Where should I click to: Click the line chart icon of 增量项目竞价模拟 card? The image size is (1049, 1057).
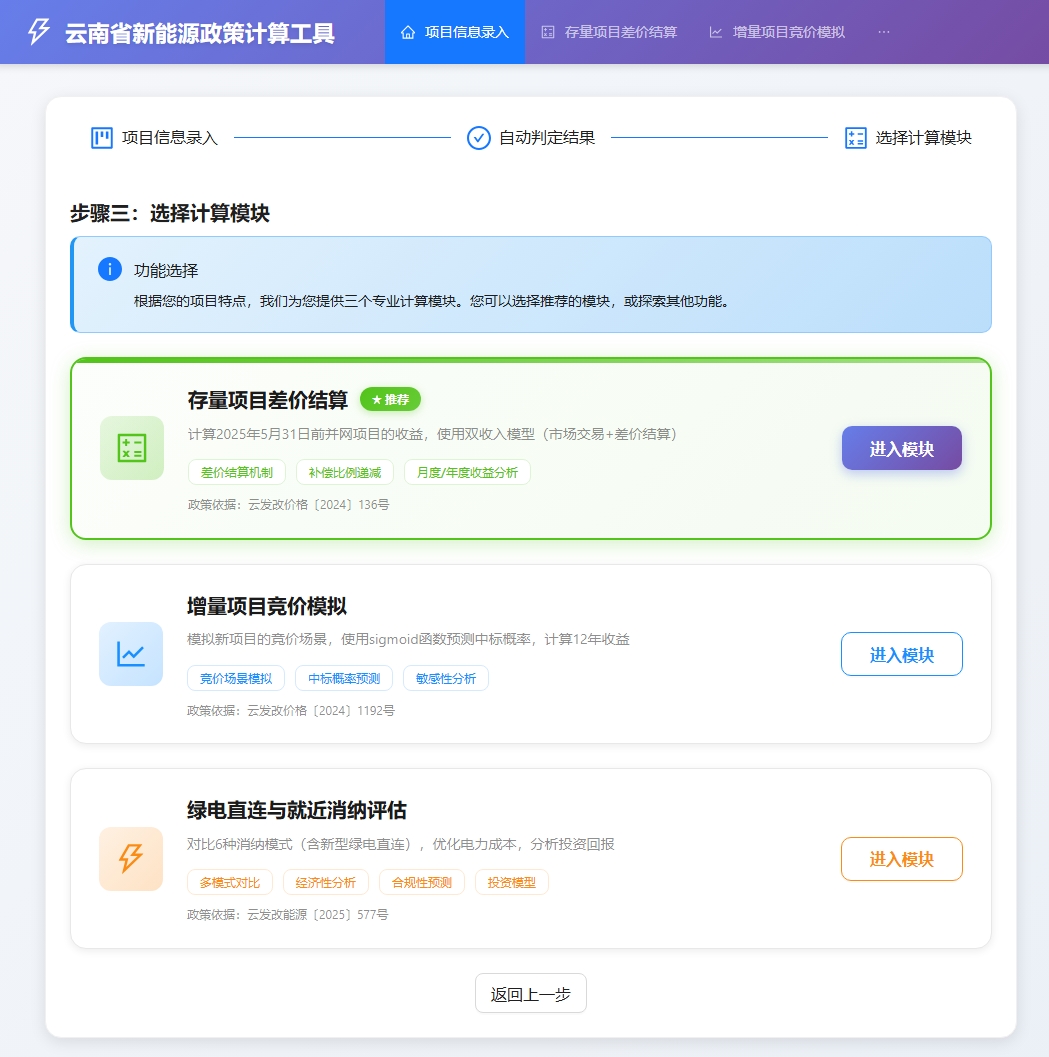131,654
